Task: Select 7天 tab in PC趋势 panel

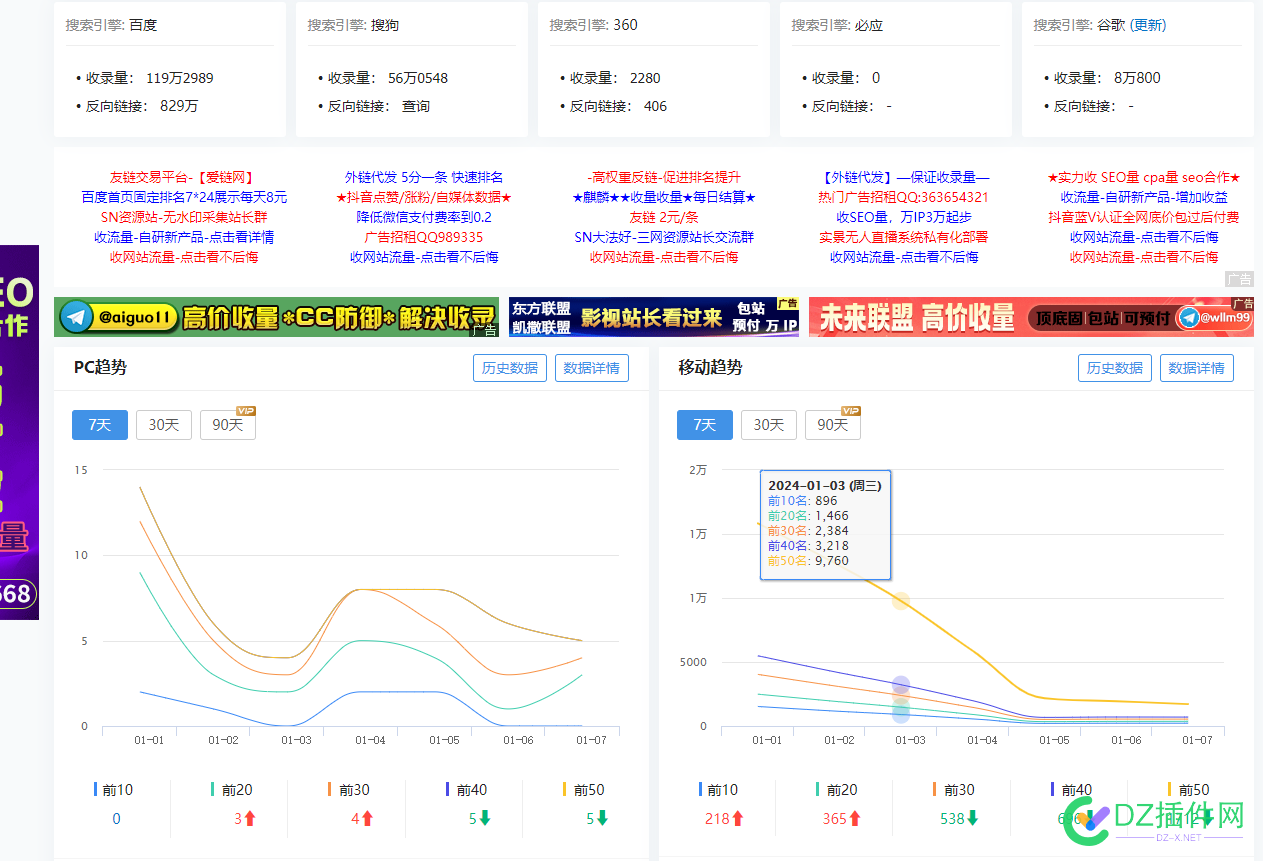Action: pos(100,424)
